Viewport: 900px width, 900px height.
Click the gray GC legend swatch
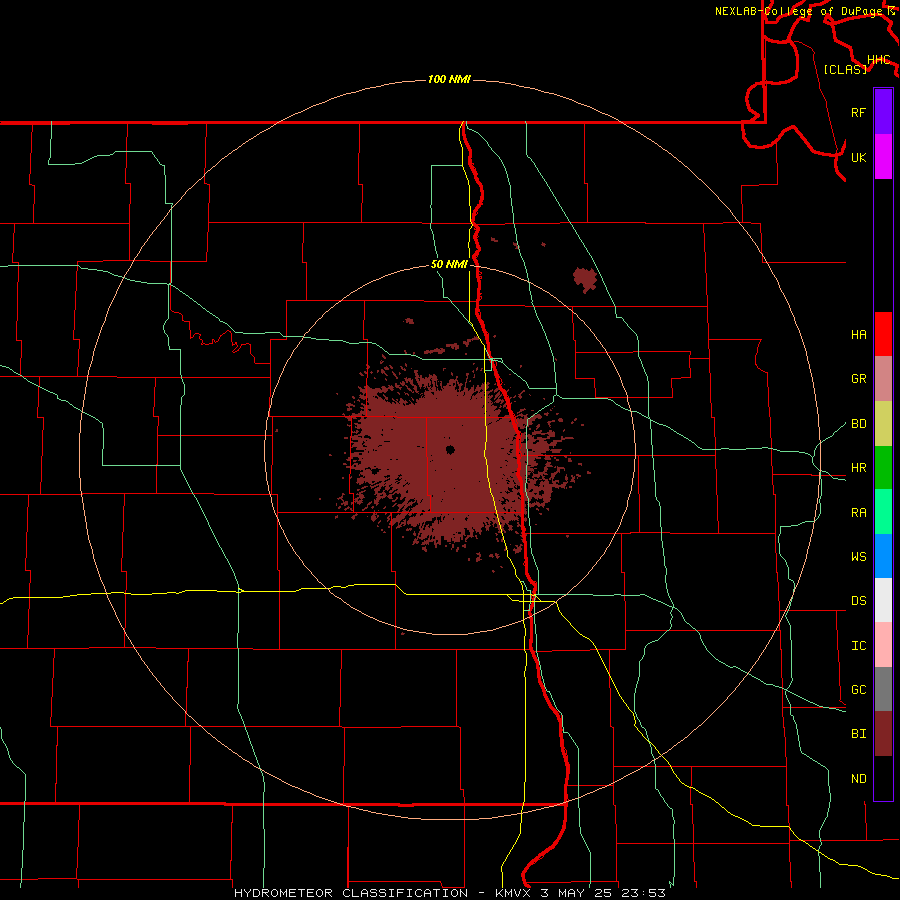[883, 689]
